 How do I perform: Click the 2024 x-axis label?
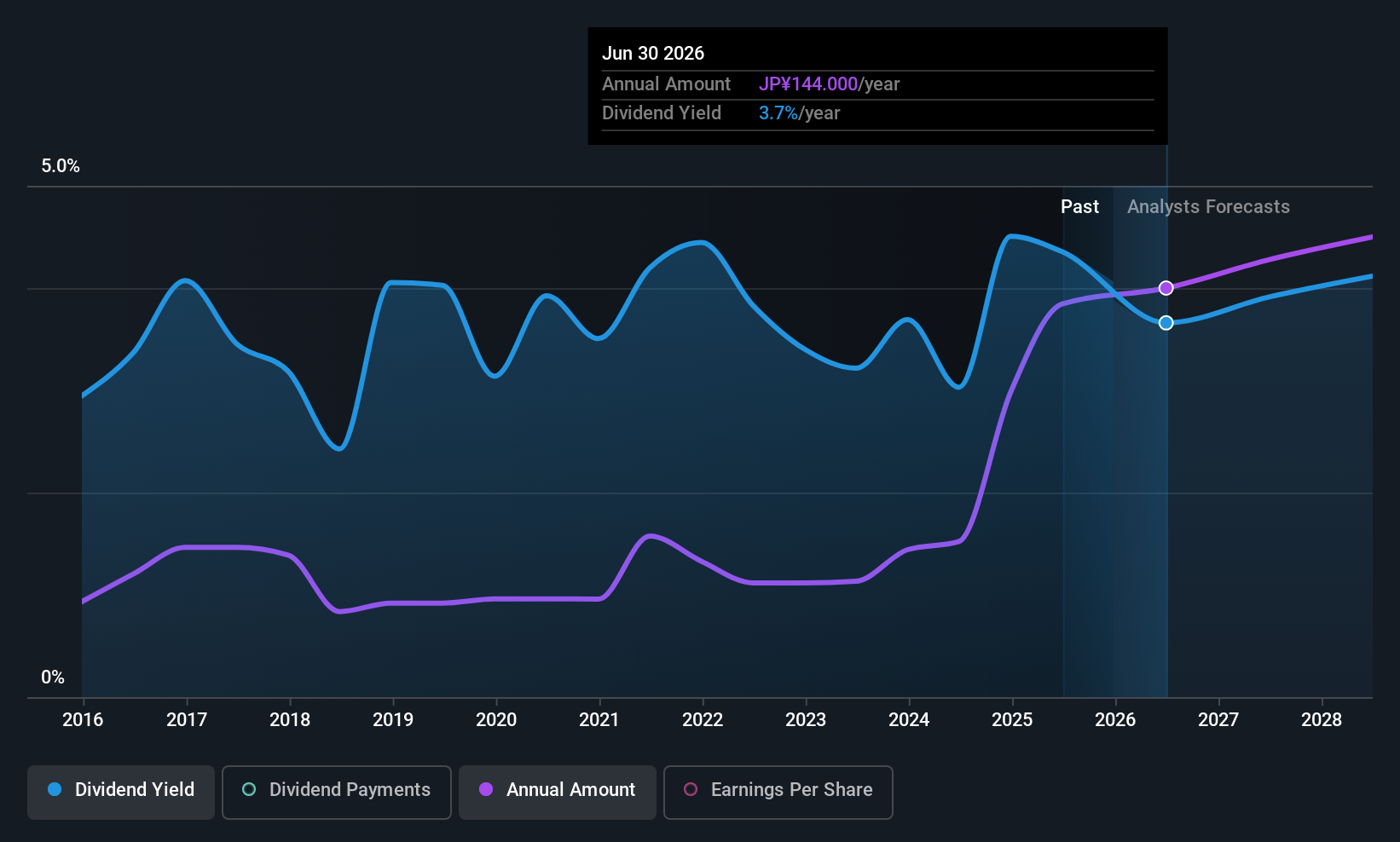coord(909,720)
